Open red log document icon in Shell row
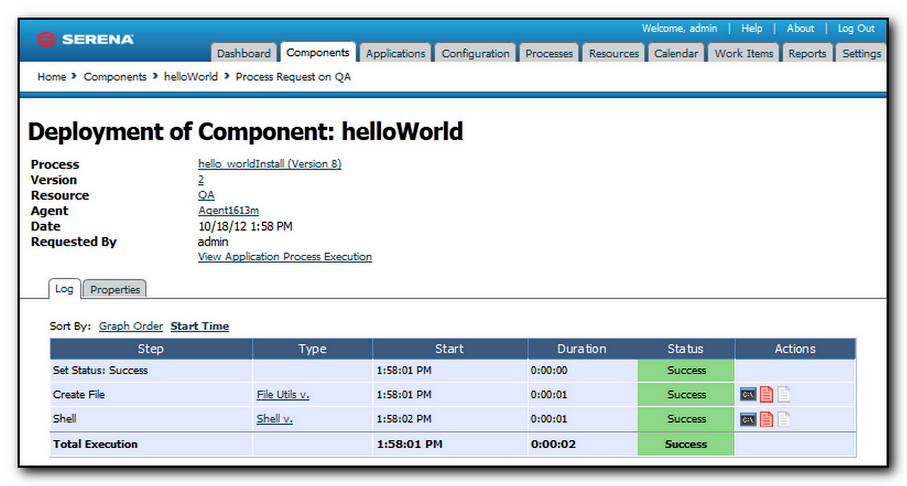 click(766, 419)
